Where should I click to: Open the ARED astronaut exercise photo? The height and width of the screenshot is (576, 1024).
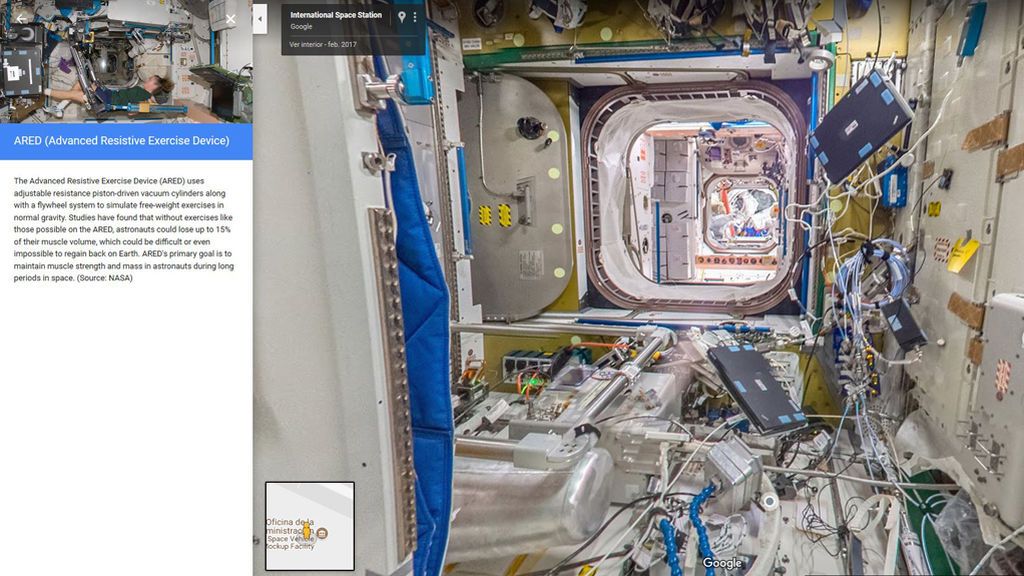(x=126, y=61)
